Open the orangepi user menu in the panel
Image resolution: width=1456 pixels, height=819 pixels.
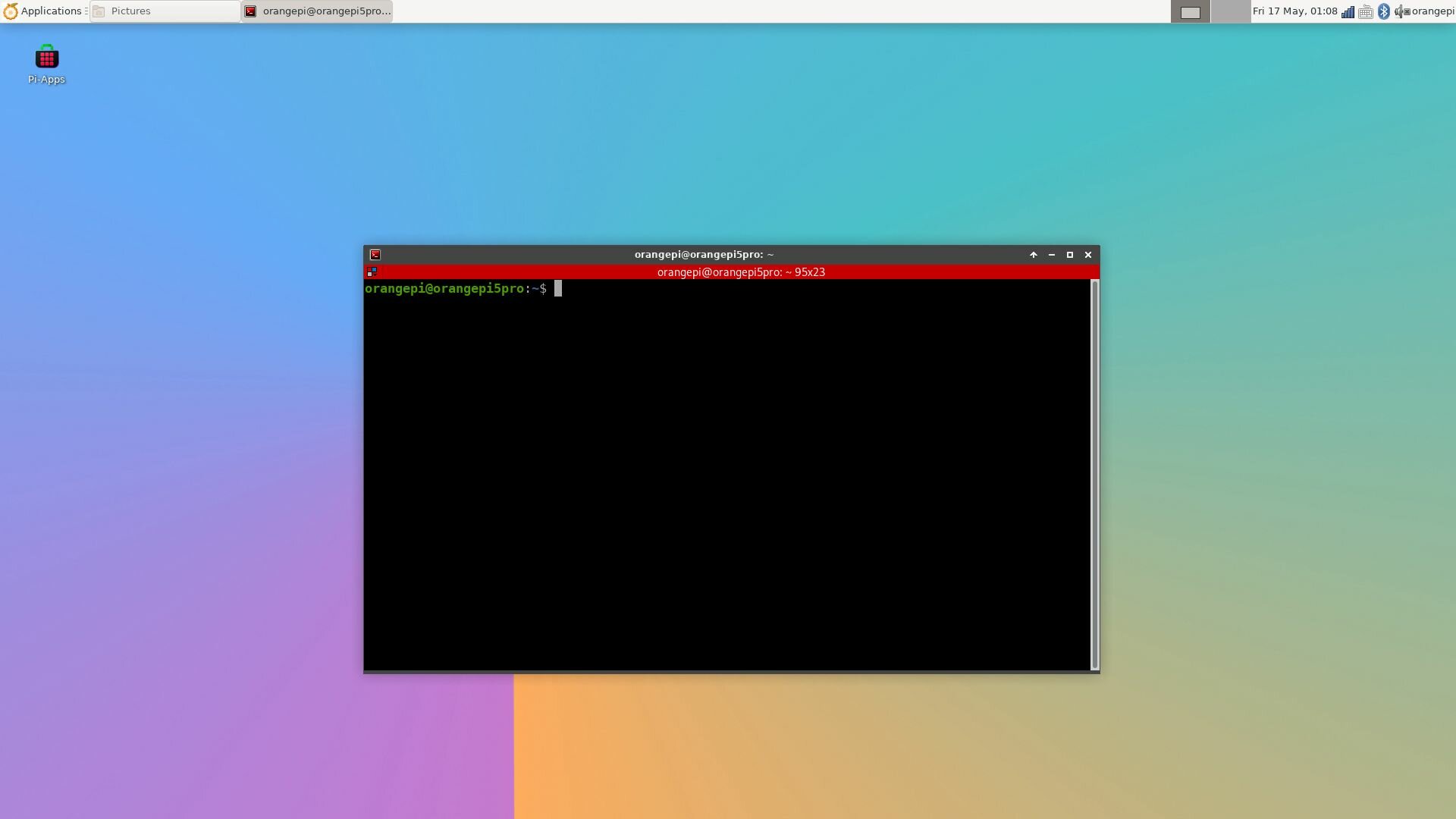point(1433,11)
